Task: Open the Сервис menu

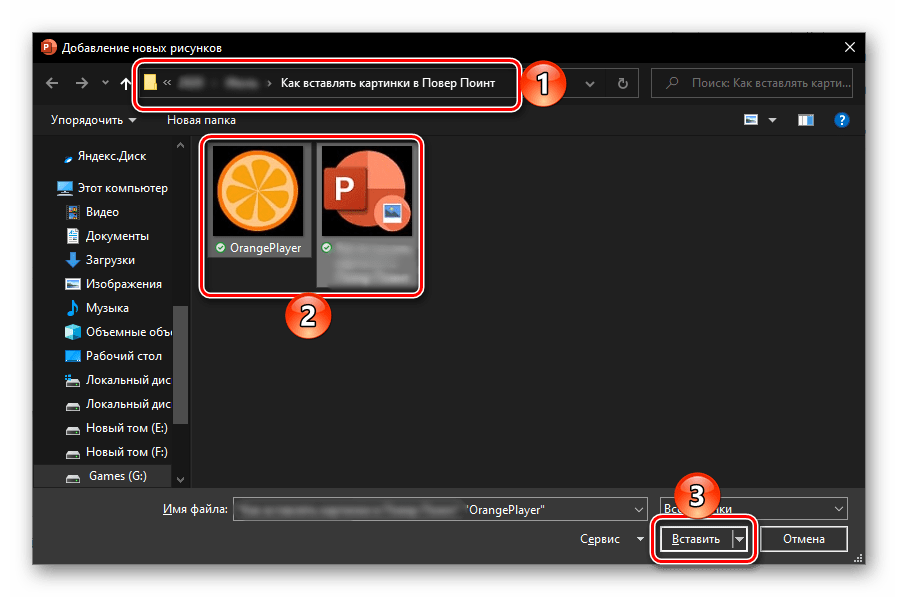Action: click(x=611, y=539)
